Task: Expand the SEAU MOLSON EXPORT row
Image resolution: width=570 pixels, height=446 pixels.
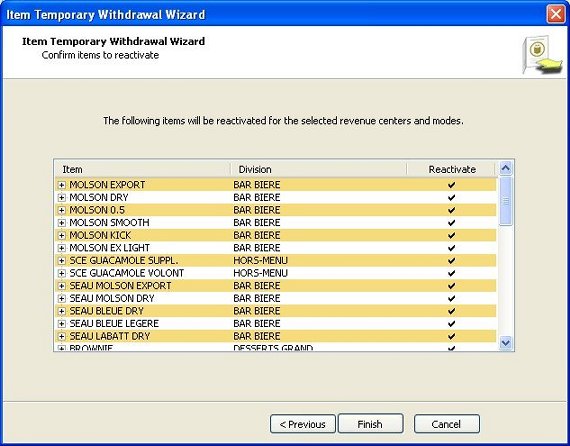Action: 61,286
